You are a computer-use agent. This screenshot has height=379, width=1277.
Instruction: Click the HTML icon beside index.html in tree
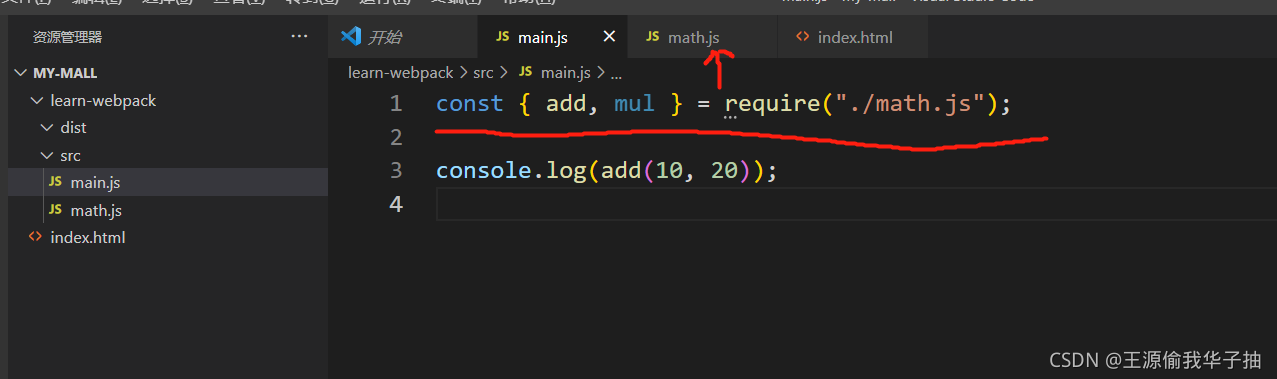click(35, 237)
